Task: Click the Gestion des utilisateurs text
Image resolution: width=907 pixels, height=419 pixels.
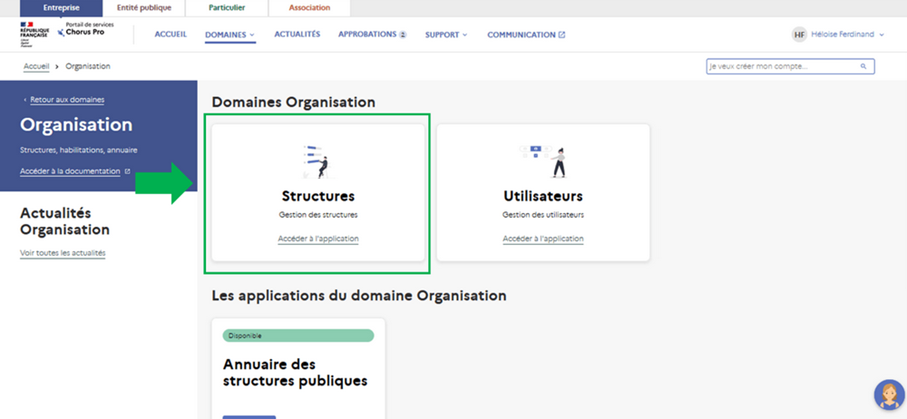Action: 543,215
